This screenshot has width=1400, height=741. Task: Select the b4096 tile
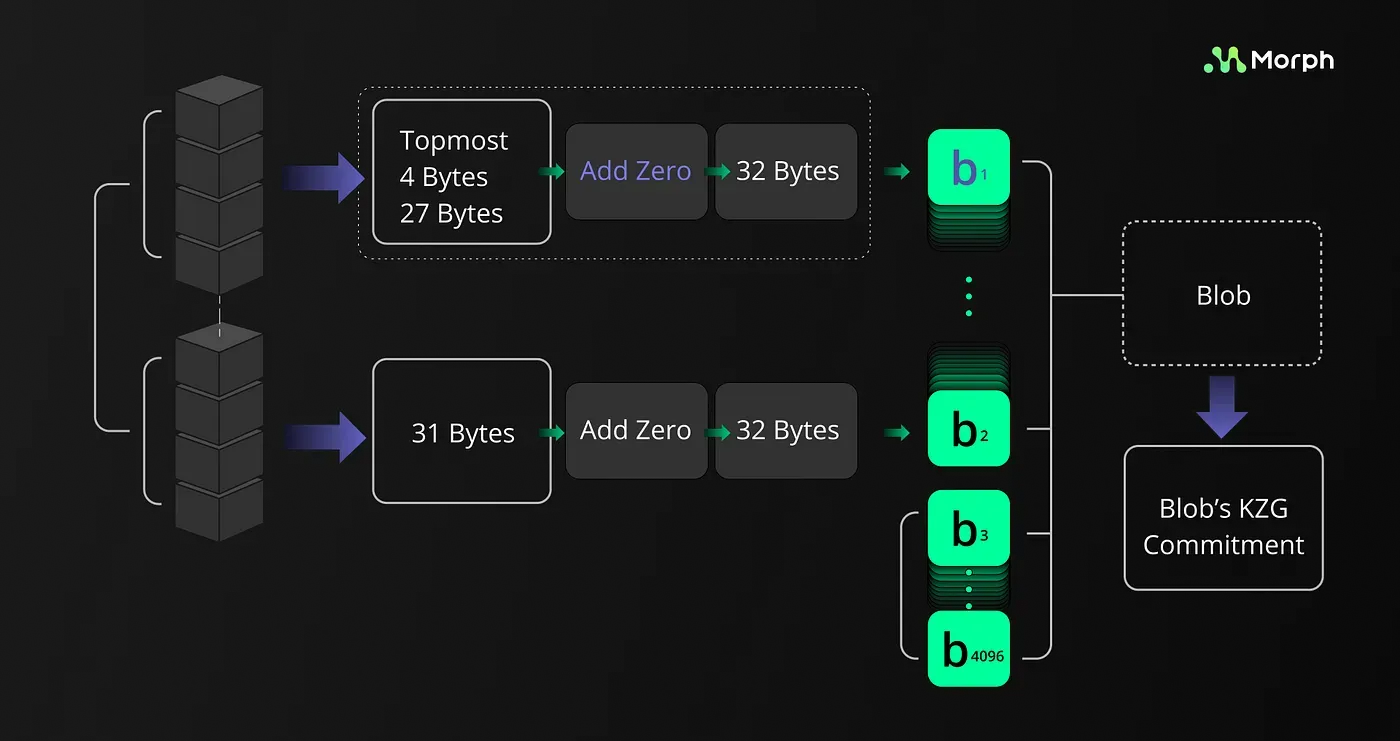[968, 648]
